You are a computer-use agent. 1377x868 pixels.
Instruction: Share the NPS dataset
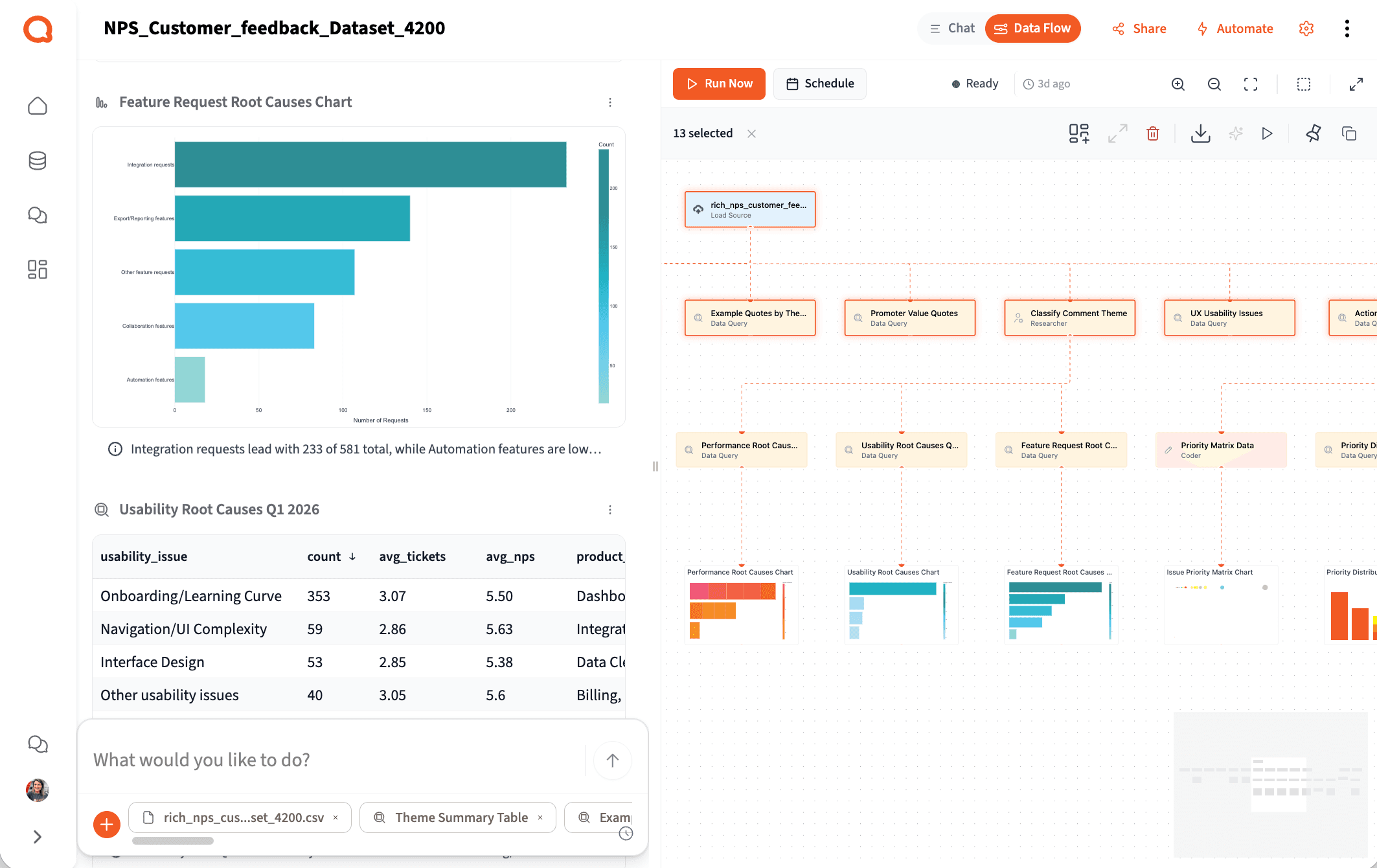click(x=1139, y=29)
